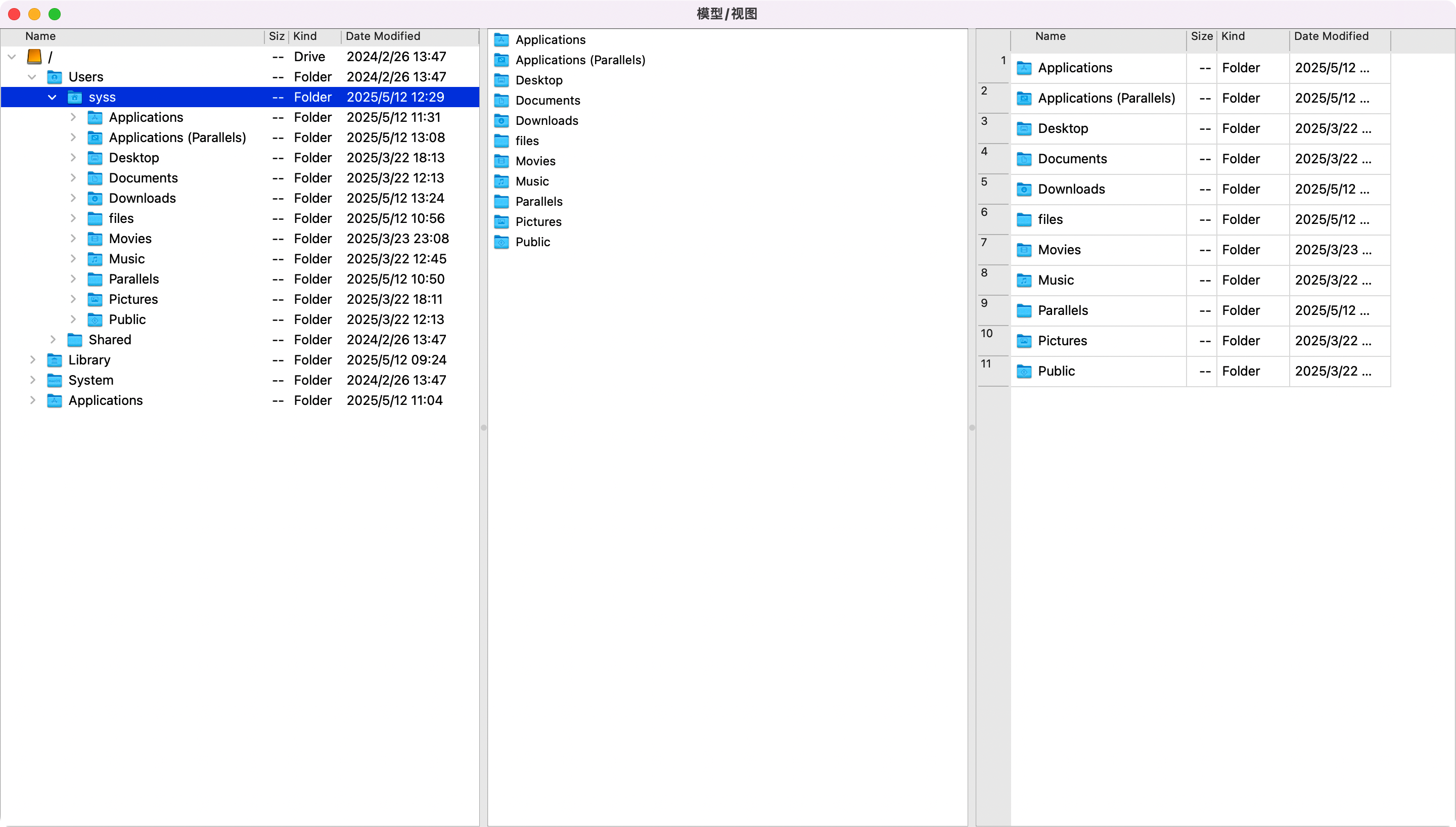The width and height of the screenshot is (1456, 827).
Task: Click Movies folder icon in table row 7
Action: click(1024, 250)
